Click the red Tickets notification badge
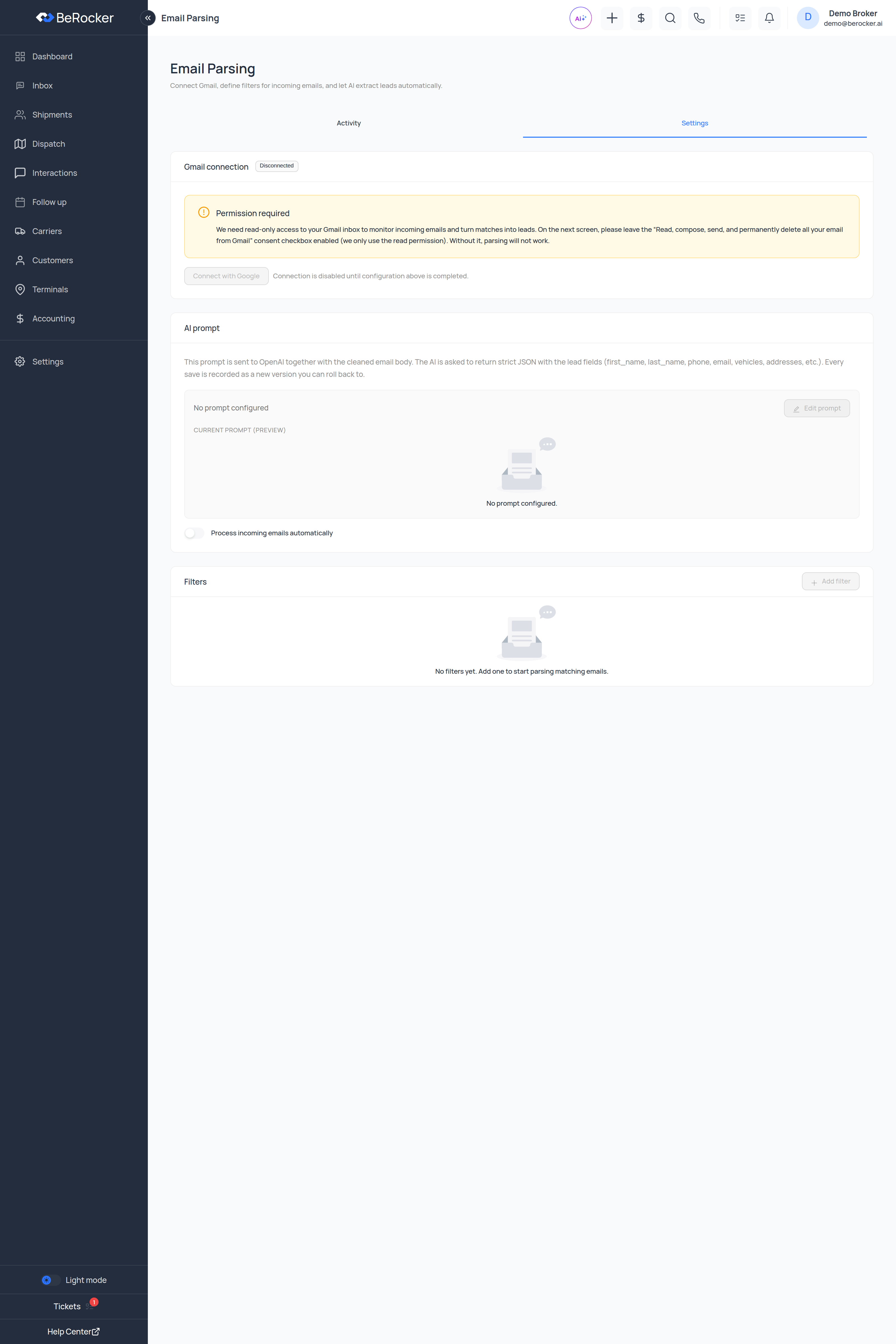 coord(94,1302)
